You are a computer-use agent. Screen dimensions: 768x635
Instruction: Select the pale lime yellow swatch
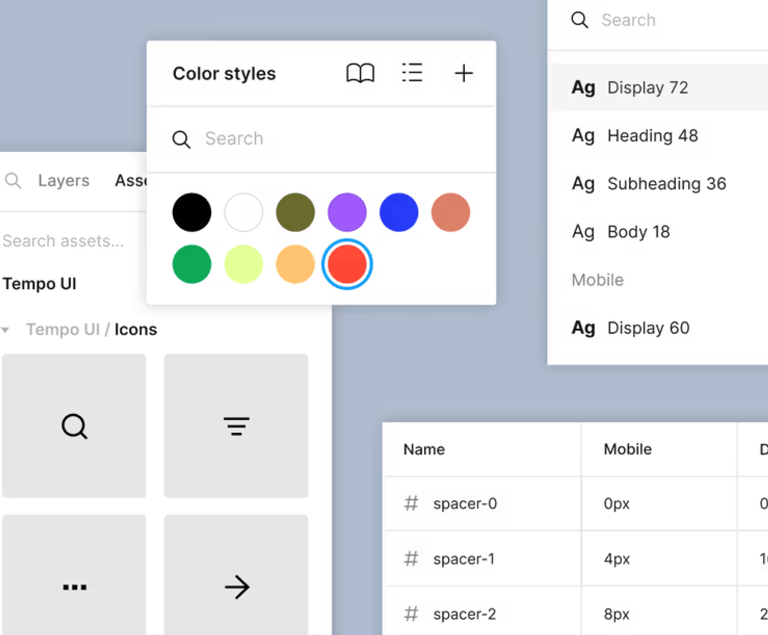click(243, 264)
